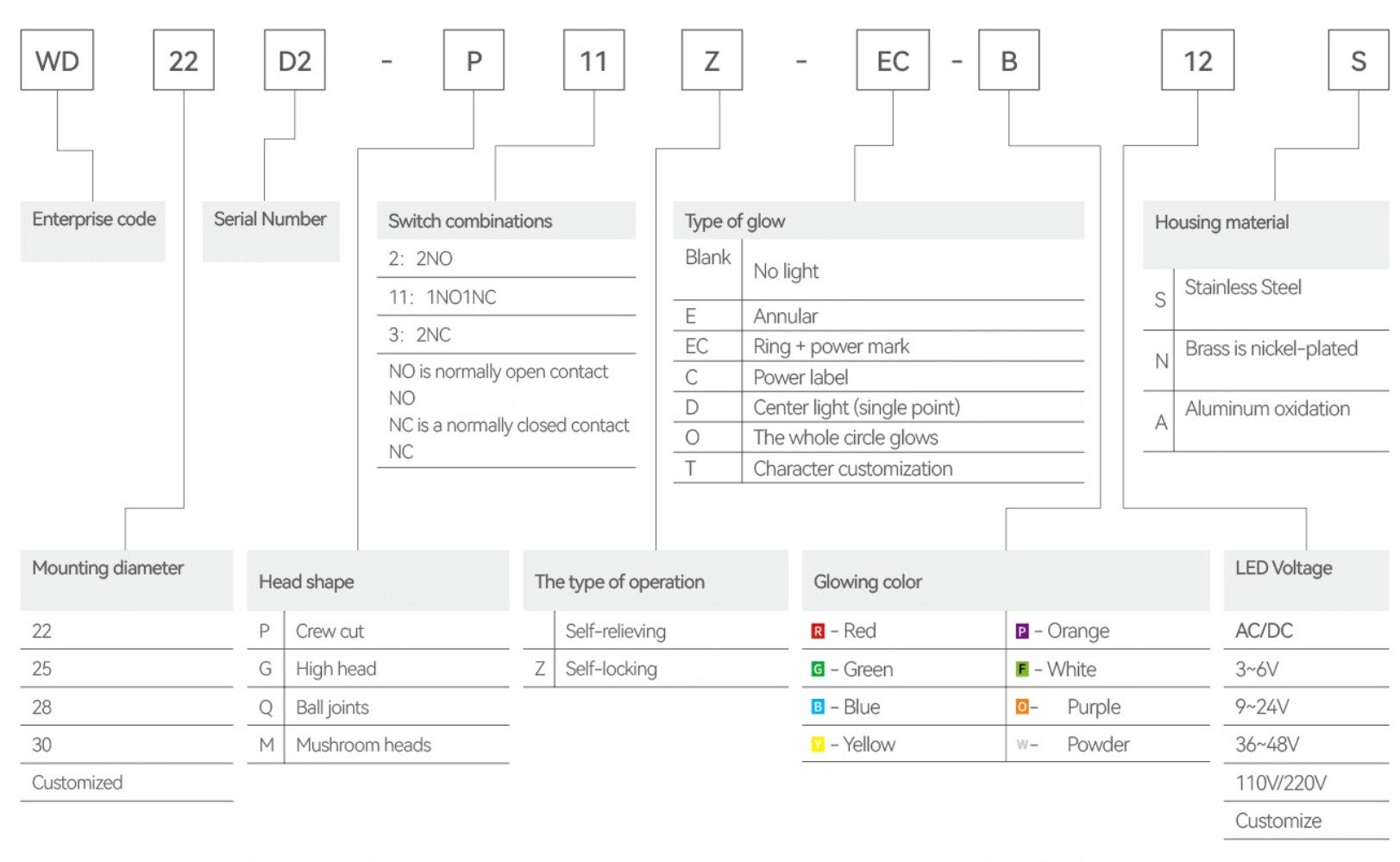Click the purple P square beside Orange
This screenshot has height=862, width=1400.
click(1022, 631)
